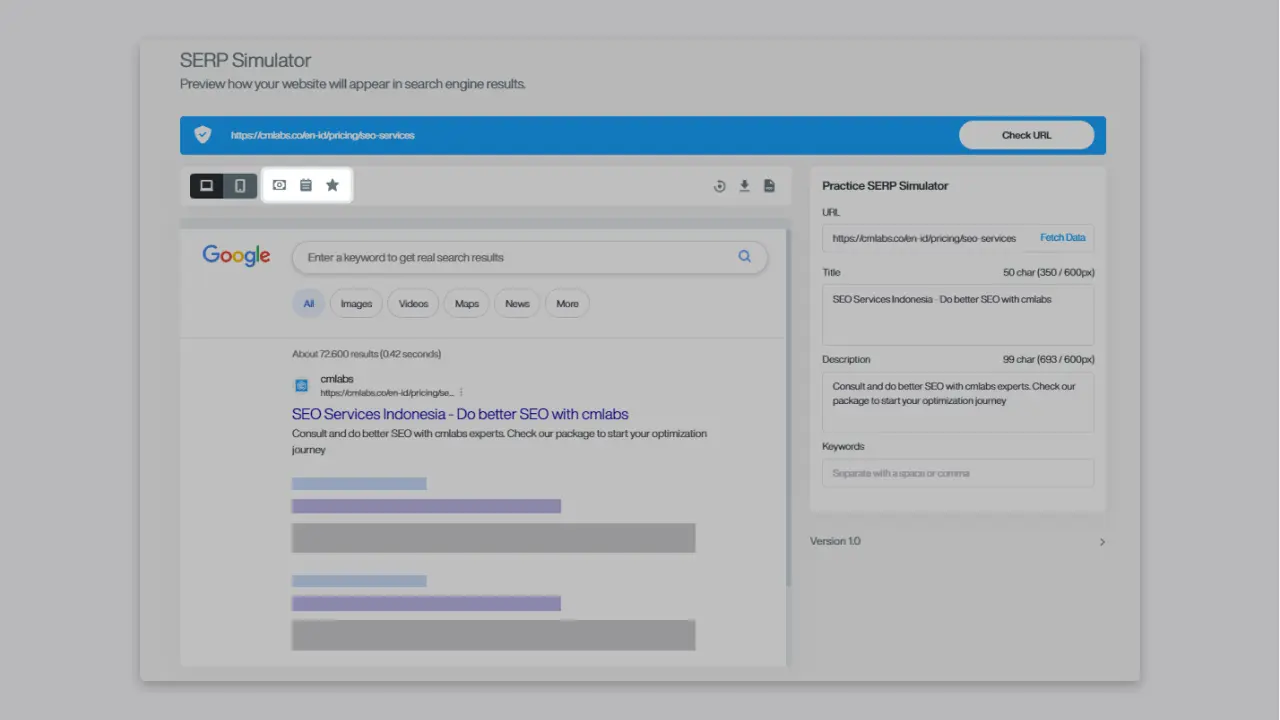Click the shield icon in the blue URL bar
This screenshot has width=1280, height=720.
(x=202, y=134)
